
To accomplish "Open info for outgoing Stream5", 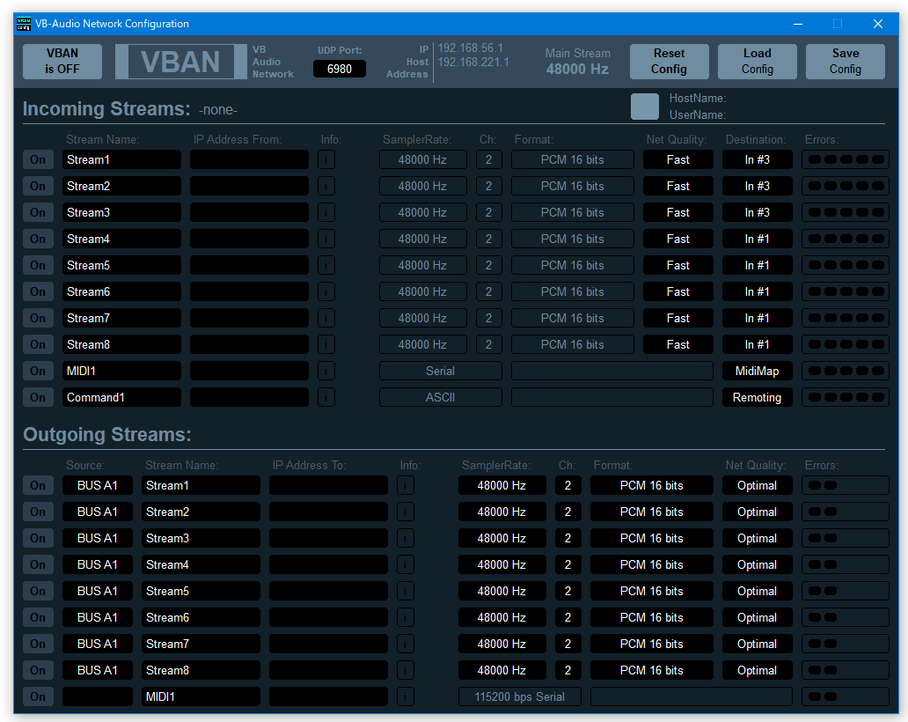I will pyautogui.click(x=405, y=591).
